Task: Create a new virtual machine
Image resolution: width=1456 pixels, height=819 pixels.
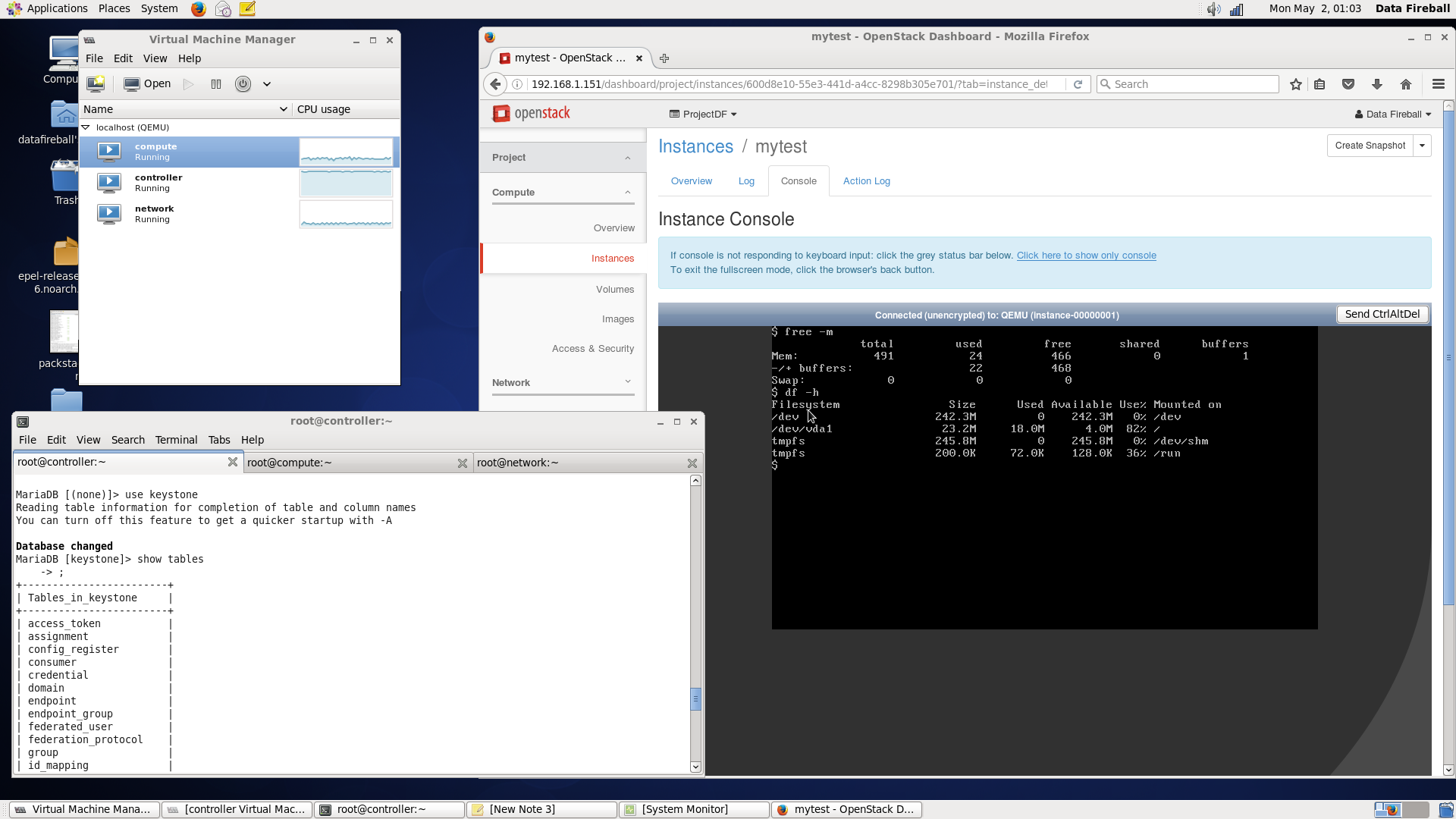Action: click(x=95, y=83)
